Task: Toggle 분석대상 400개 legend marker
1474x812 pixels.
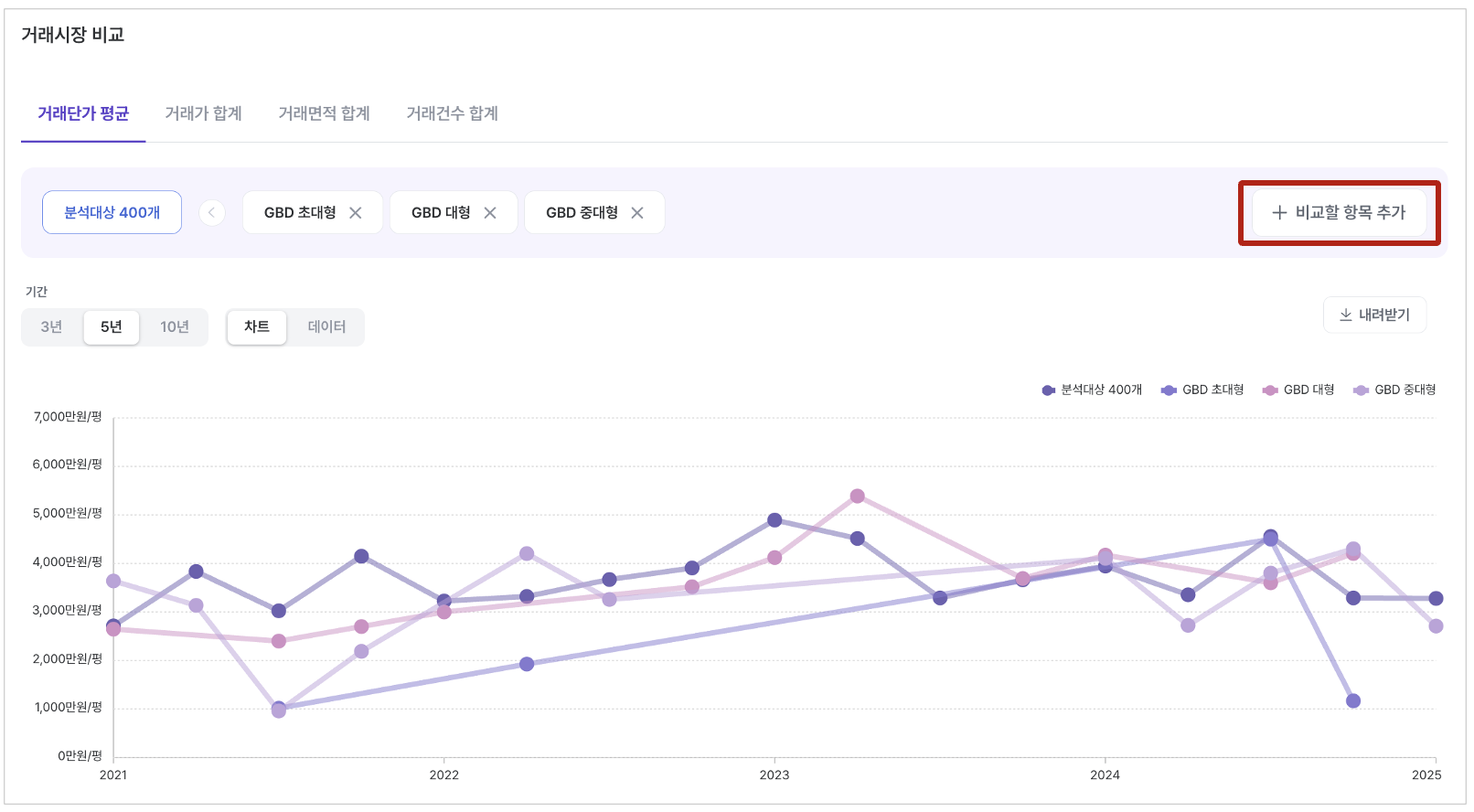Action: (x=1048, y=390)
